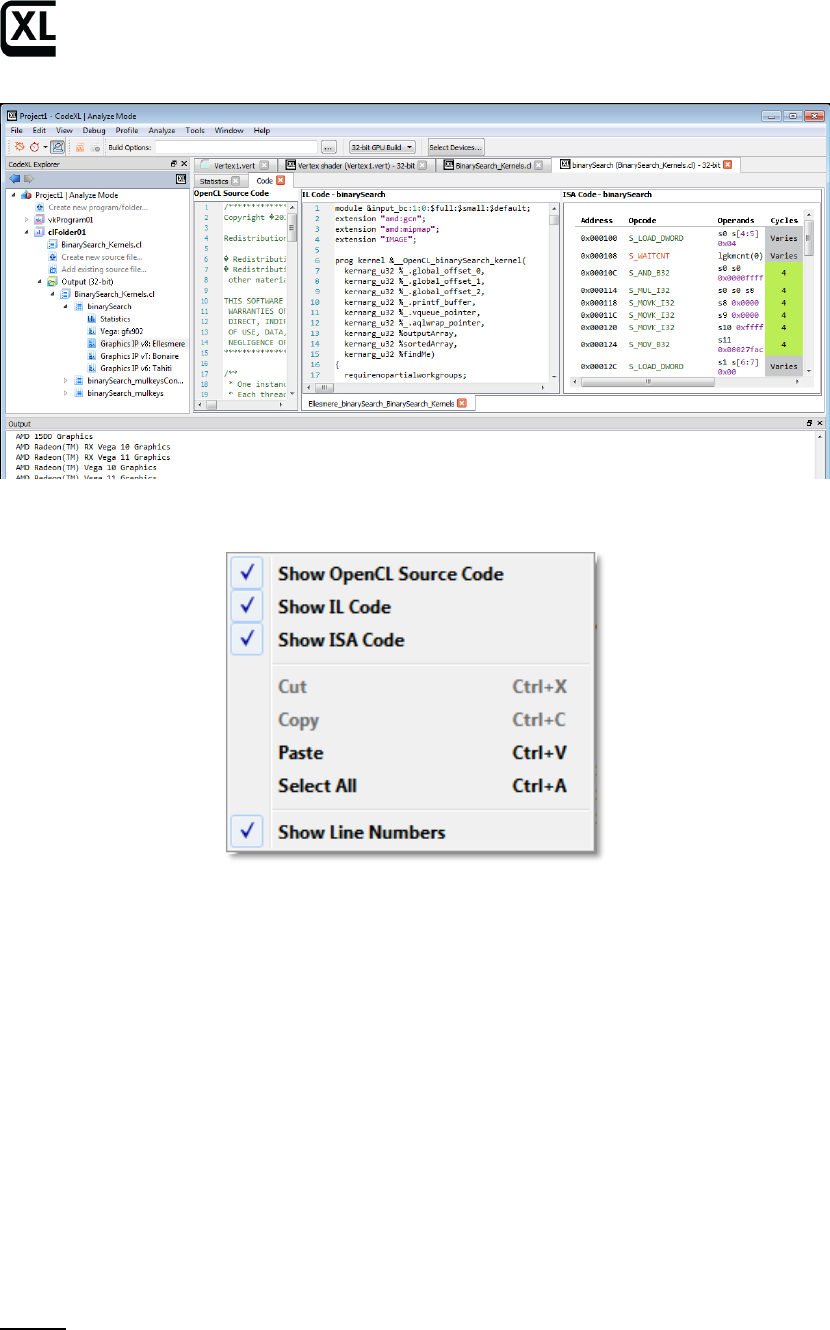
Task: Click the Select Devices button
Action: tap(456, 147)
